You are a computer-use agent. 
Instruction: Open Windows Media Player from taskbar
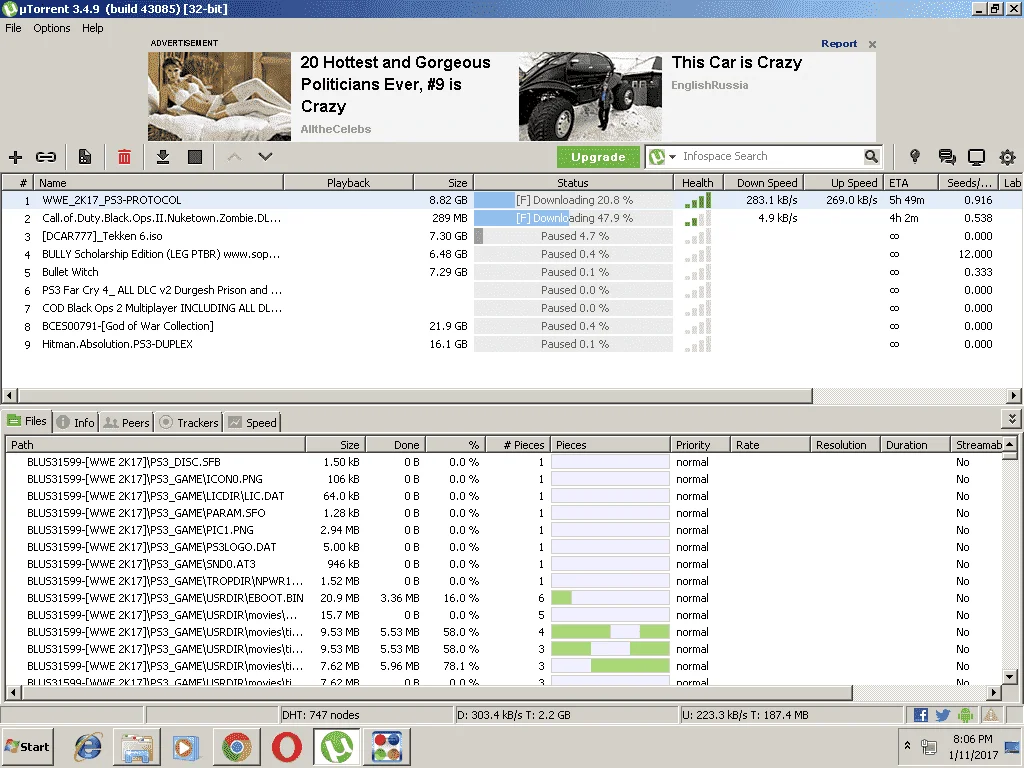(186, 747)
